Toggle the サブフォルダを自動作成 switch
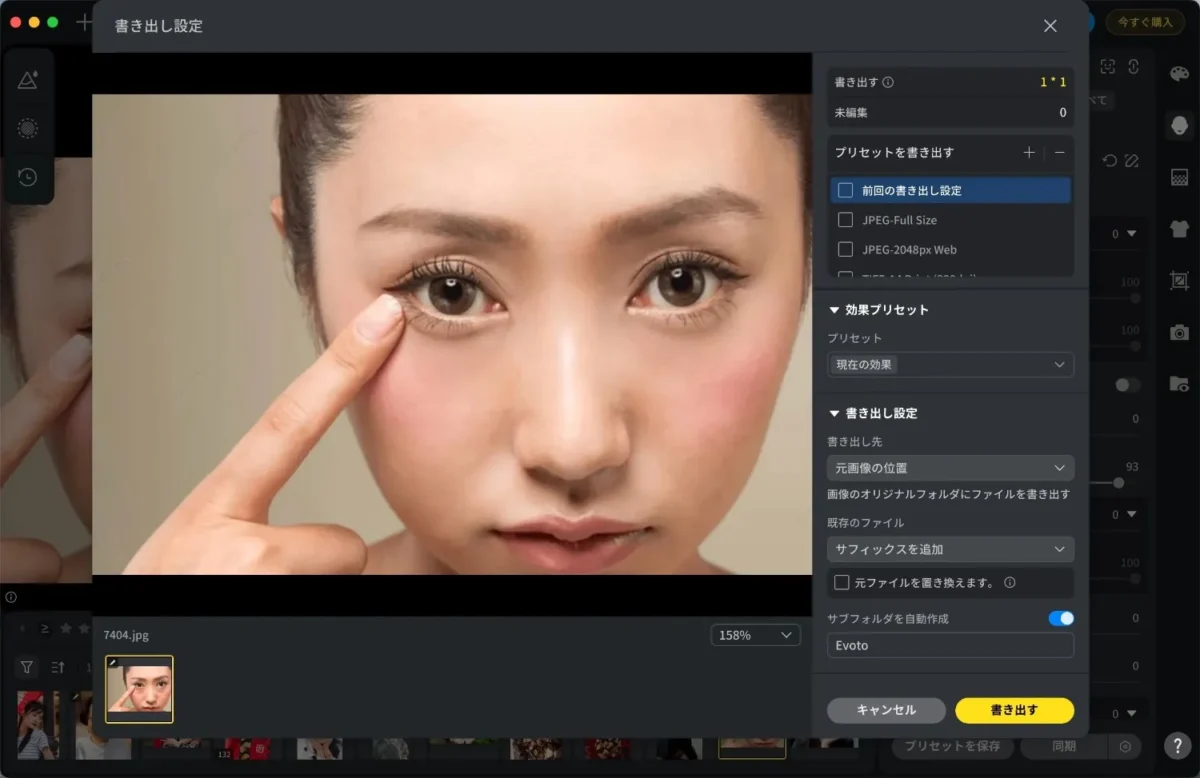This screenshot has width=1200, height=778. (x=1061, y=618)
